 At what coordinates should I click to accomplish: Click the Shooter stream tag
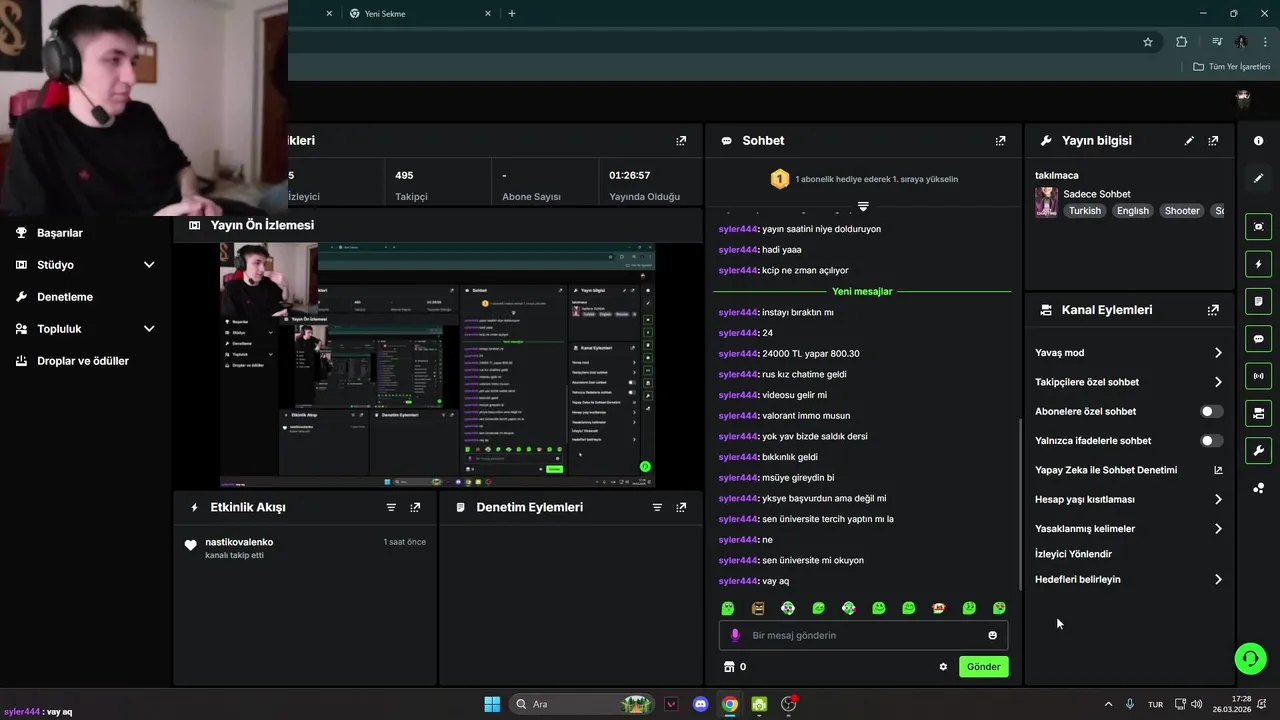pyautogui.click(x=1181, y=211)
